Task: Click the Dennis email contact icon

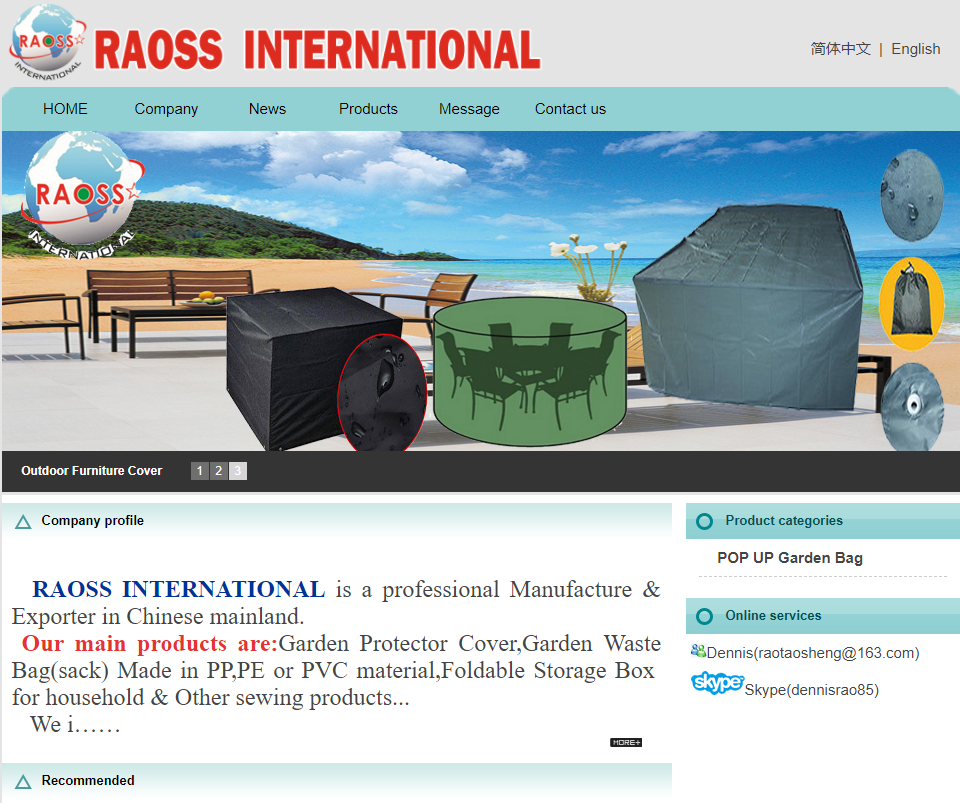Action: coord(696,649)
